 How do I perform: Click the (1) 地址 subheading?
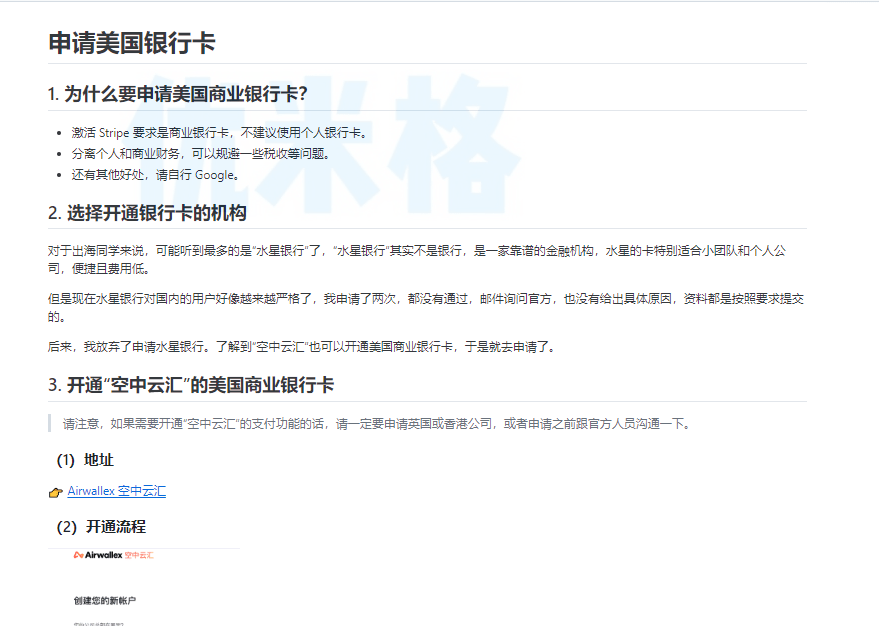(85, 460)
